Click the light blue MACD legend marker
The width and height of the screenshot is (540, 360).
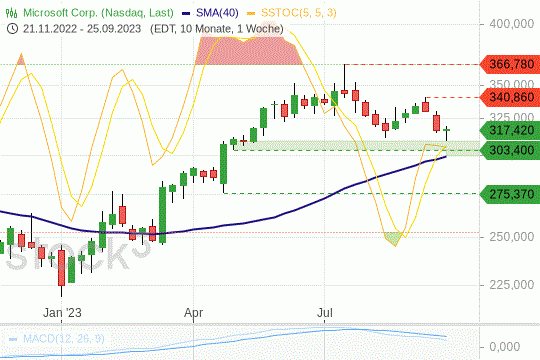click(x=13, y=339)
